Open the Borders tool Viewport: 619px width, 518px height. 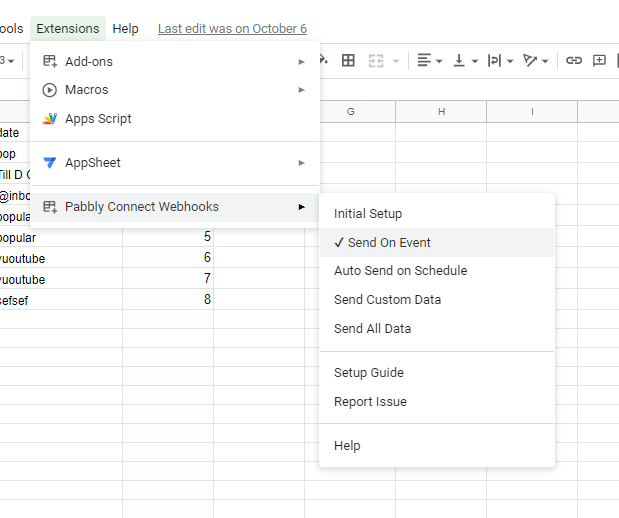tap(348, 61)
